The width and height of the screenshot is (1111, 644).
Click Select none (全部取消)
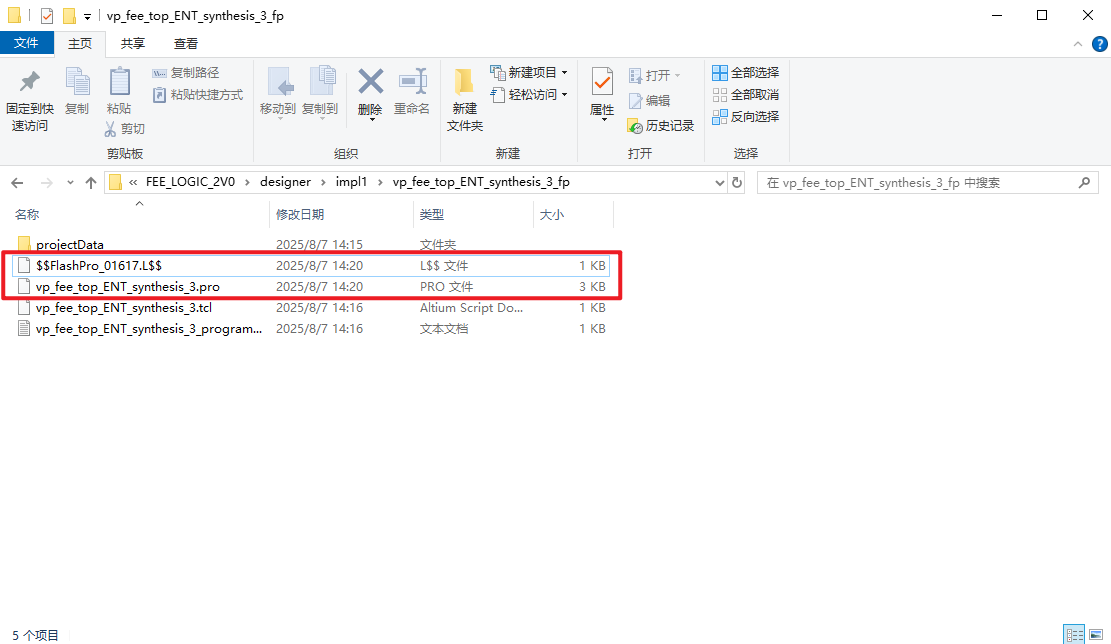click(745, 94)
